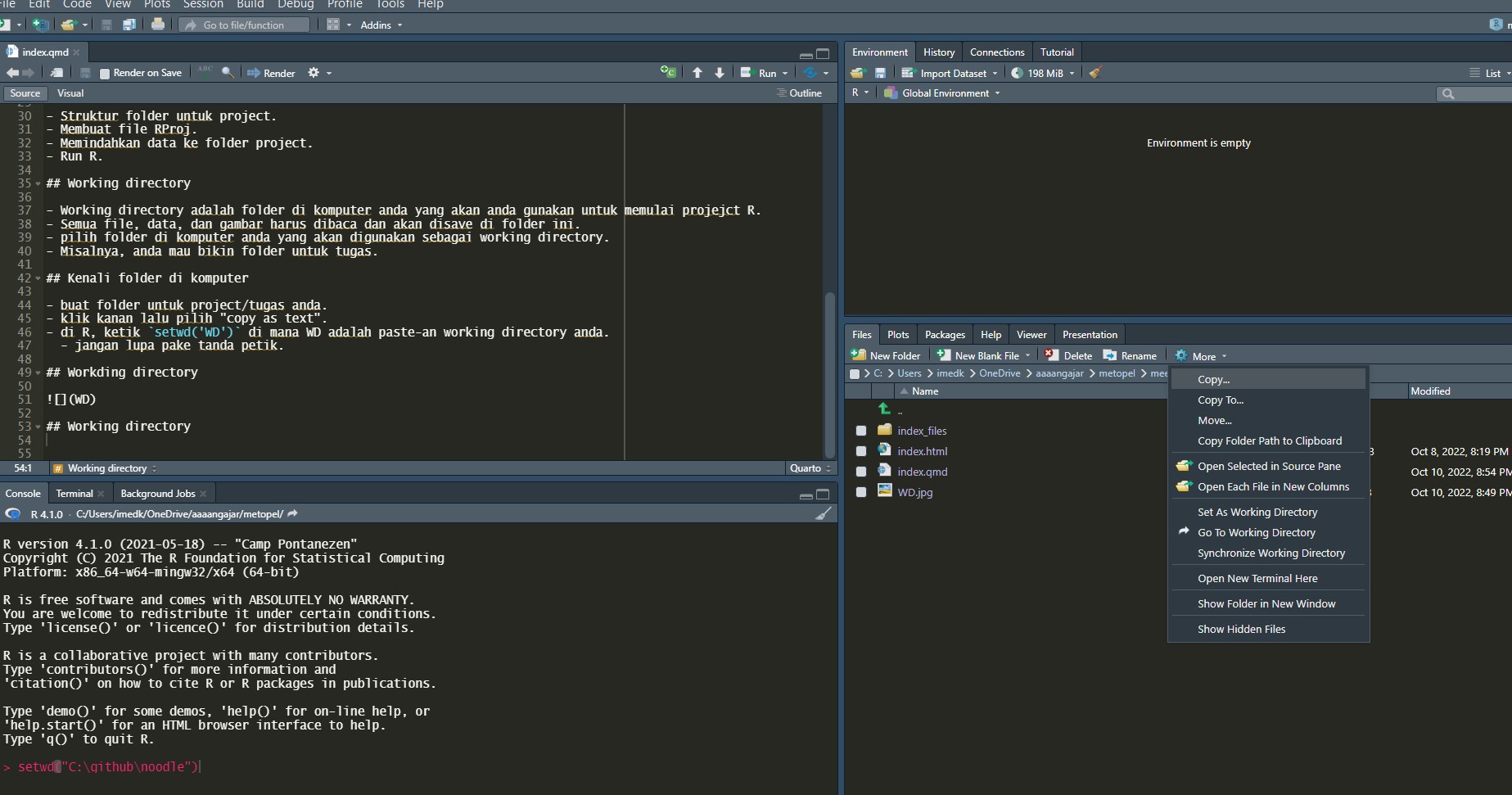Tick the checkbox beside WD.jpg
The height and width of the screenshot is (795, 1512).
tap(861, 492)
